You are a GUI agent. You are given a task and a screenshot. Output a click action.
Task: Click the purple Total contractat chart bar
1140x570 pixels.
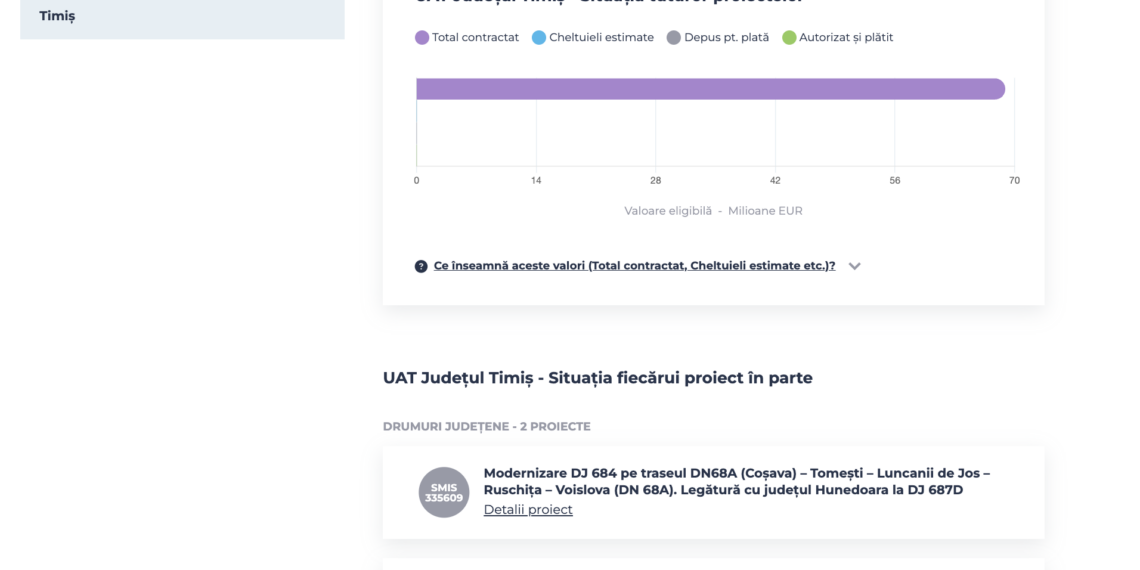710,89
